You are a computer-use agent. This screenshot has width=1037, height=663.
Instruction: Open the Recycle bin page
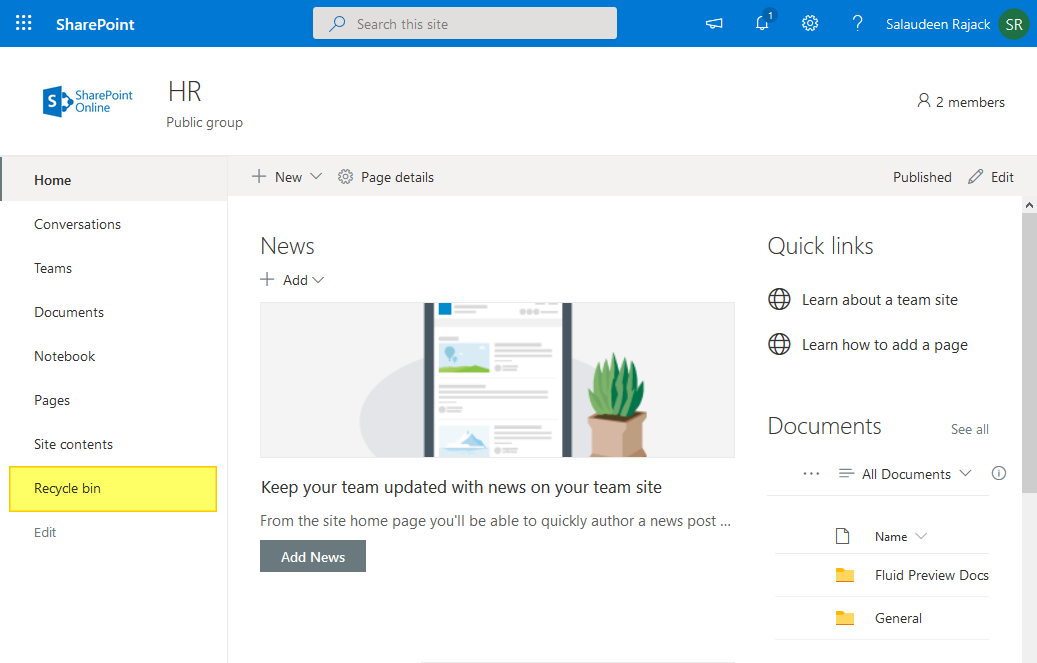pyautogui.click(x=68, y=488)
